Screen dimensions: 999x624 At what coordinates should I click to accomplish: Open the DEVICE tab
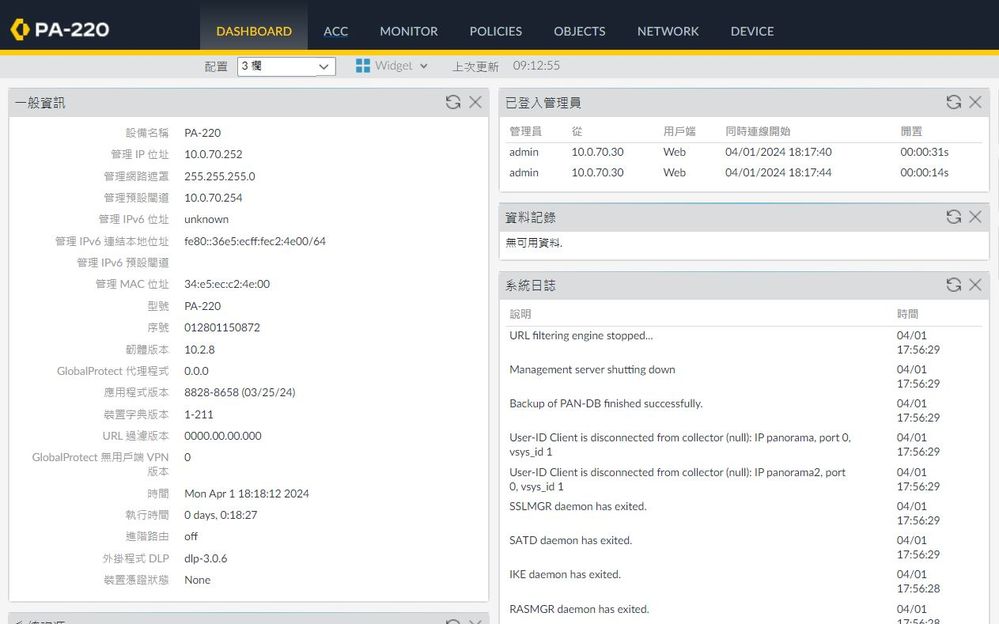pos(752,31)
